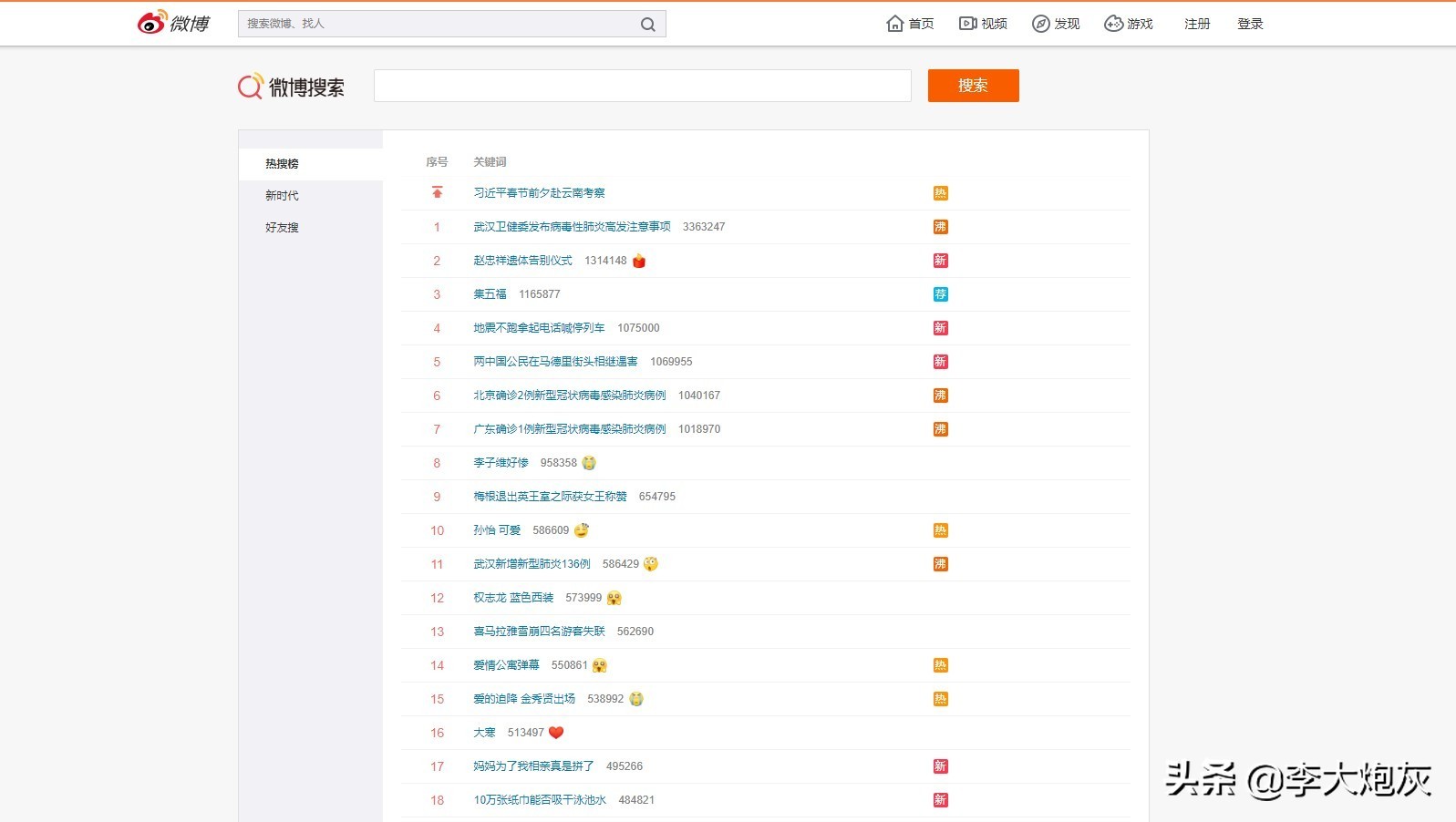This screenshot has height=822, width=1456.
Task: Click the 新 badge on the 地震不跑 row
Action: (x=941, y=328)
